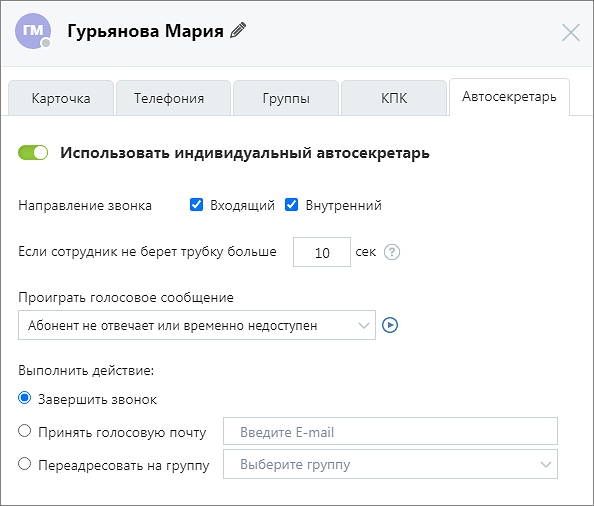Click the pencil icon to edit the name
Image resolution: width=594 pixels, height=506 pixels.
pyautogui.click(x=238, y=30)
